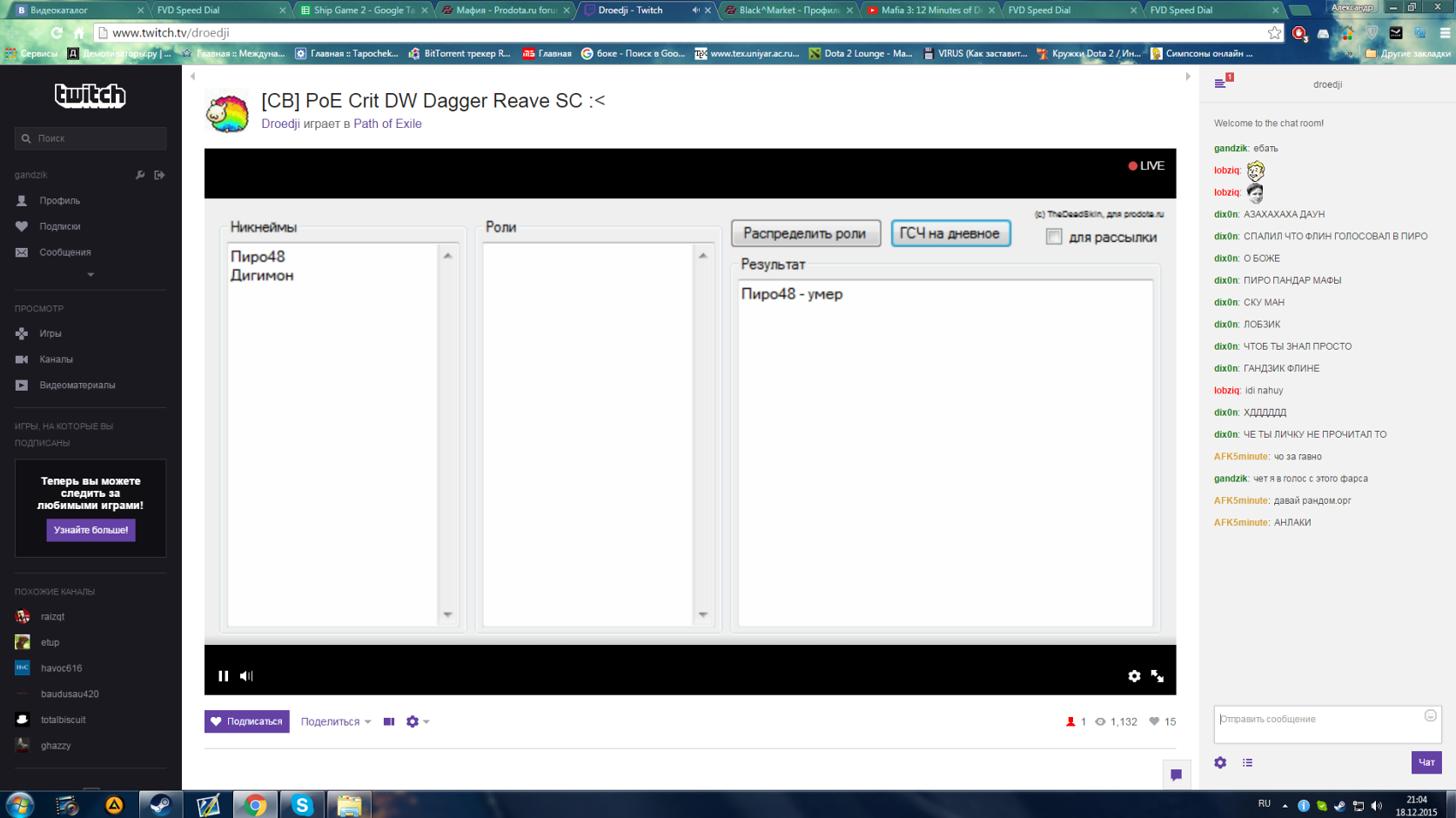Click the Подписаться follow button
The height and width of the screenshot is (818, 1456).
tap(247, 721)
